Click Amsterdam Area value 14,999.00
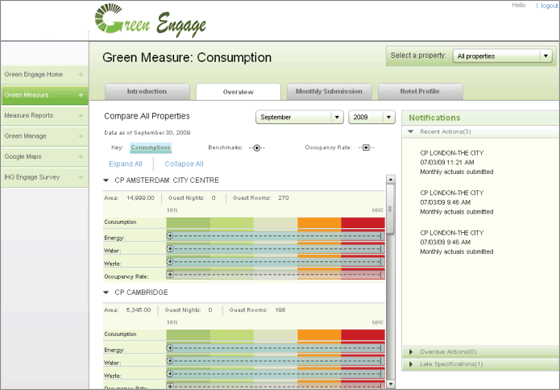The width and height of the screenshot is (560, 390). tap(141, 198)
